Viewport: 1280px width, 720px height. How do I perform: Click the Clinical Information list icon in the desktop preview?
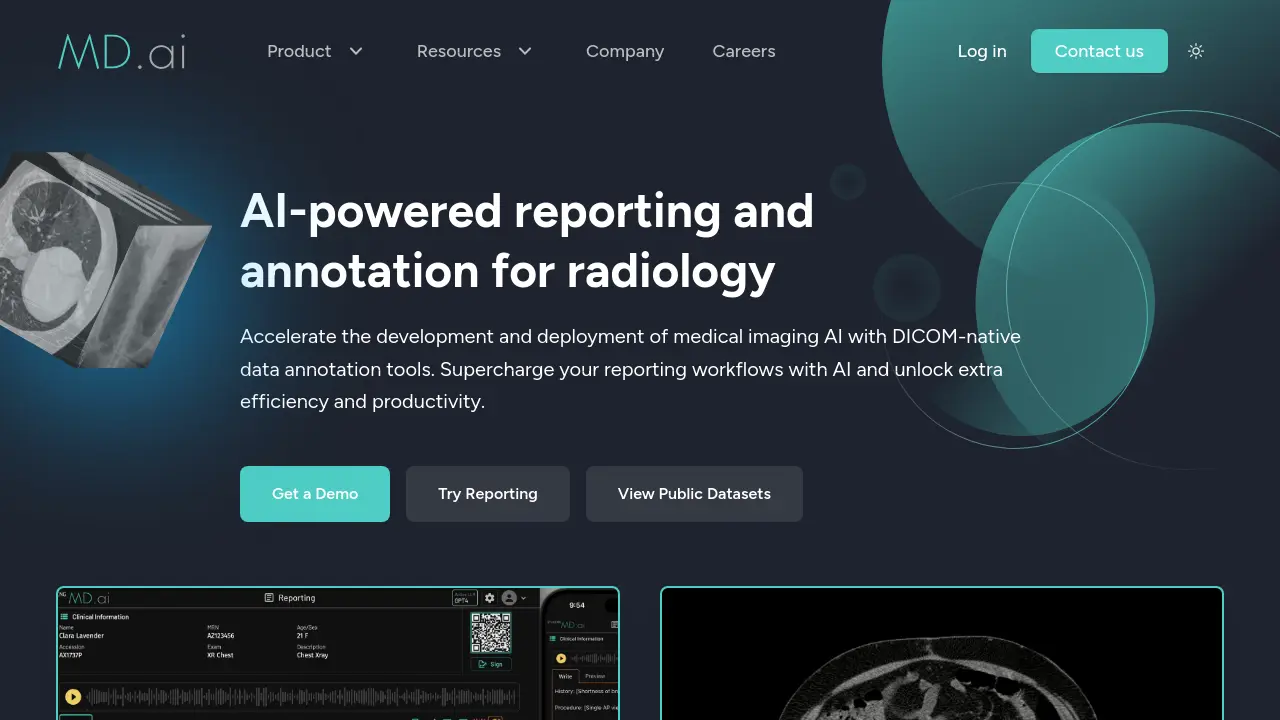coord(64,617)
